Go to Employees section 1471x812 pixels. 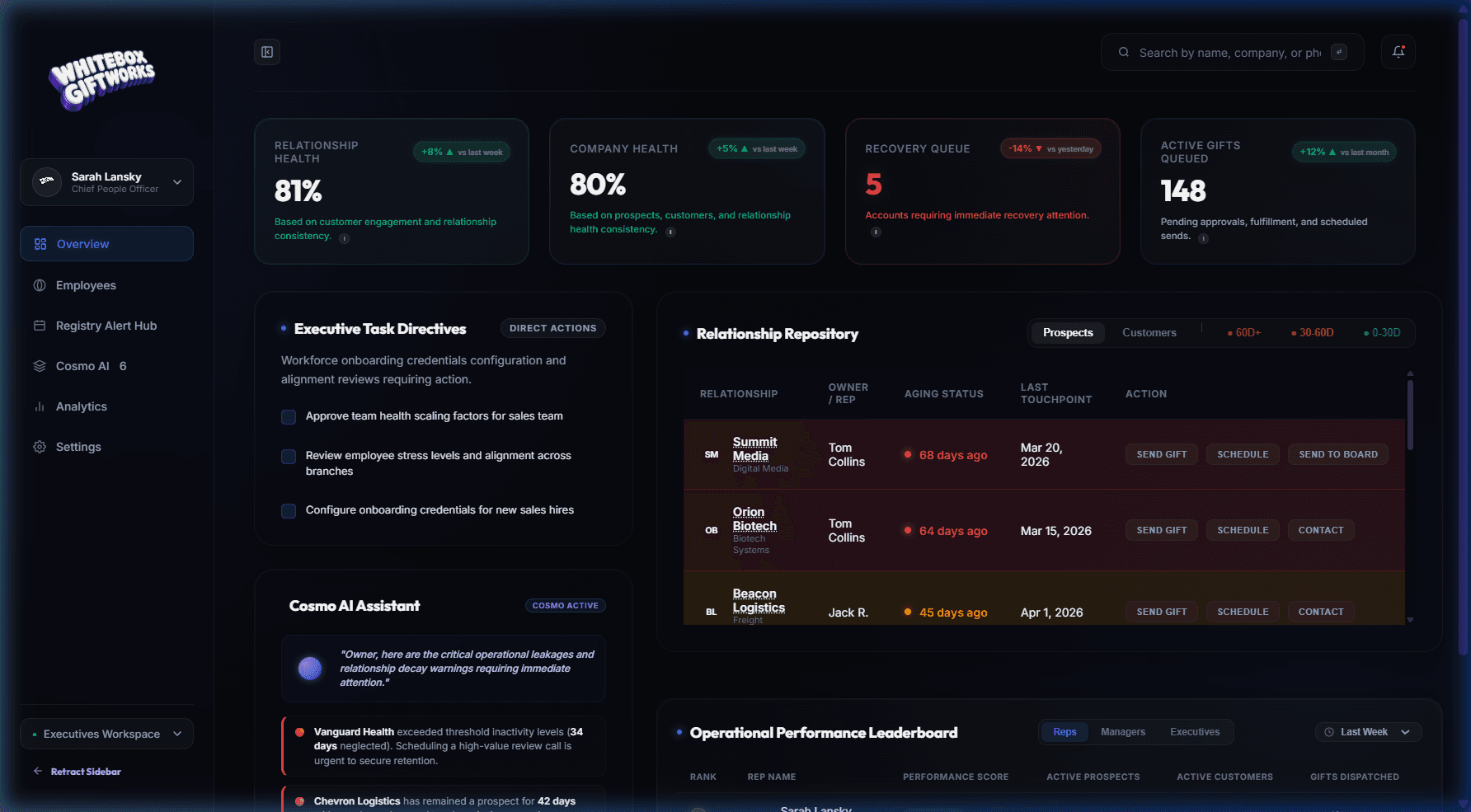tap(107, 285)
